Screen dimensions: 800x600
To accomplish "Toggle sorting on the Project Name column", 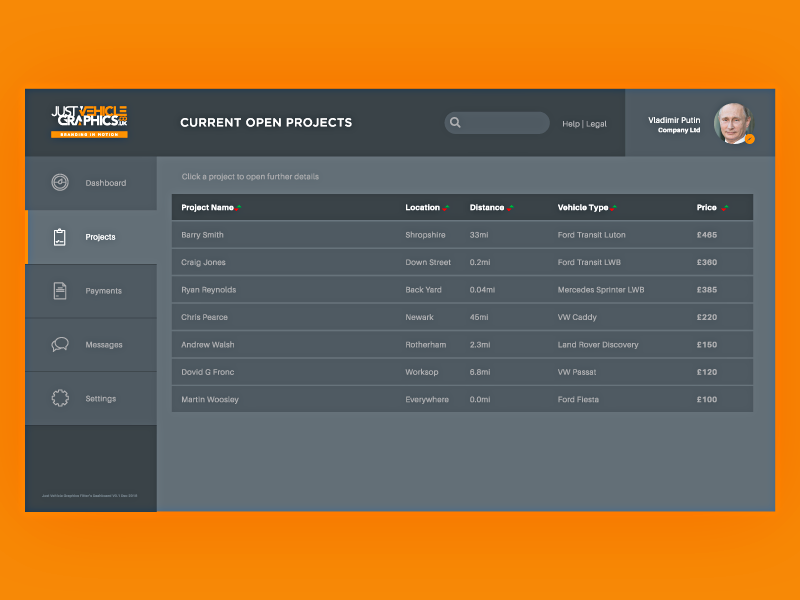I will (x=239, y=207).
